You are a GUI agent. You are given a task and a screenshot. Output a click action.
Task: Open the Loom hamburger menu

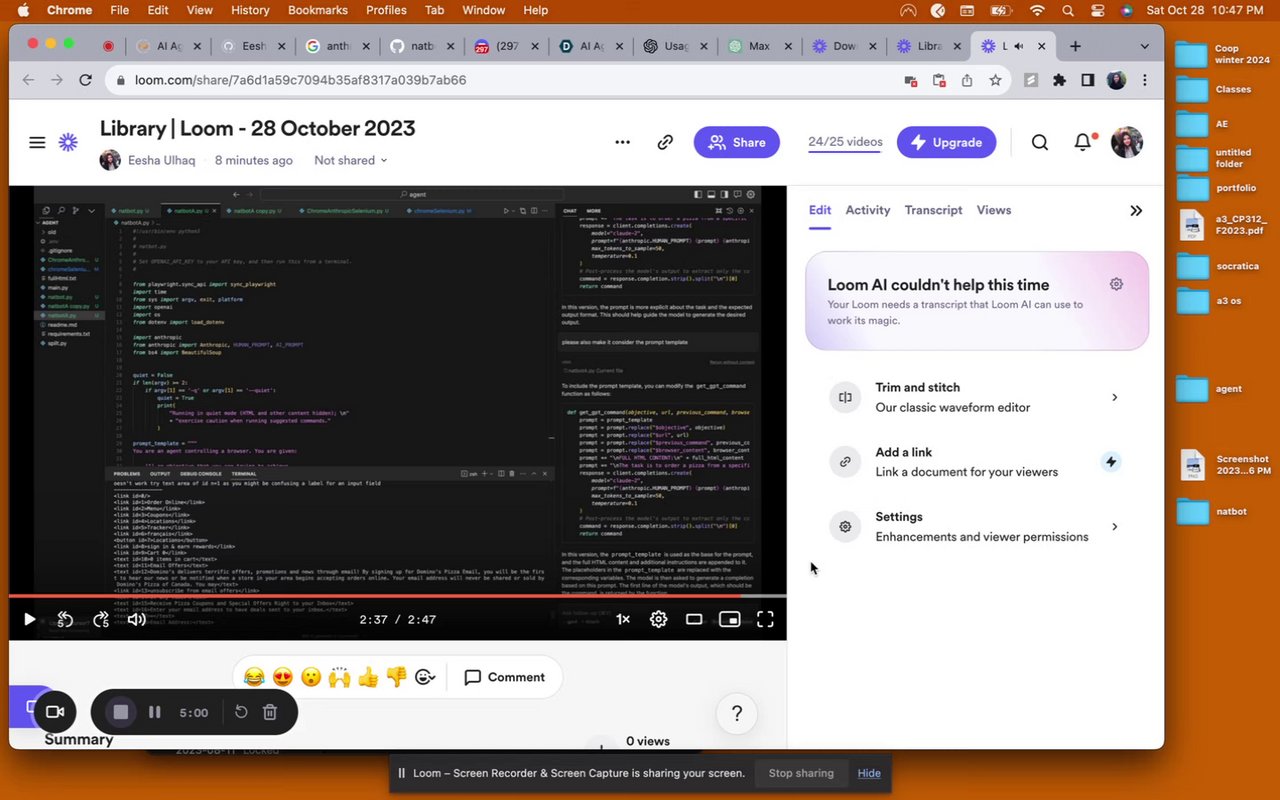tap(37, 143)
